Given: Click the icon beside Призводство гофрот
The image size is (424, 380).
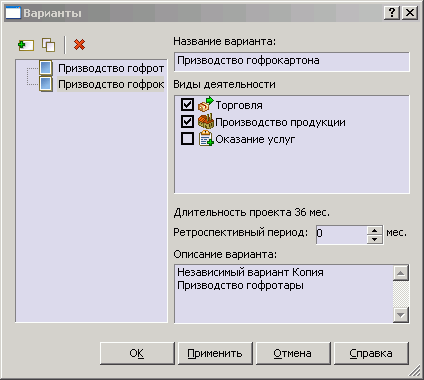Looking at the screenshot, I should click(46, 68).
